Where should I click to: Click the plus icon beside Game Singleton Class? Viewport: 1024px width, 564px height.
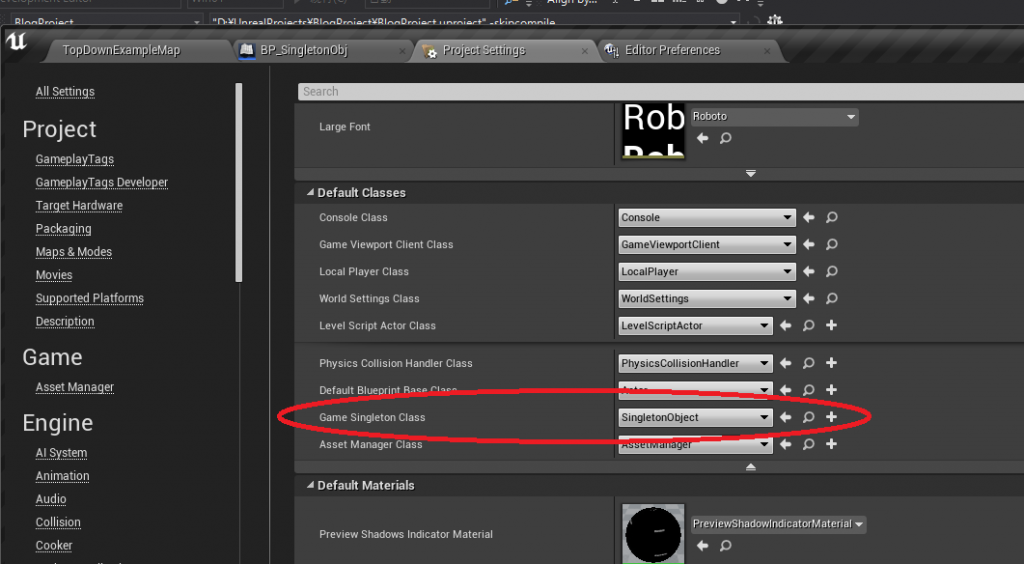pos(831,417)
